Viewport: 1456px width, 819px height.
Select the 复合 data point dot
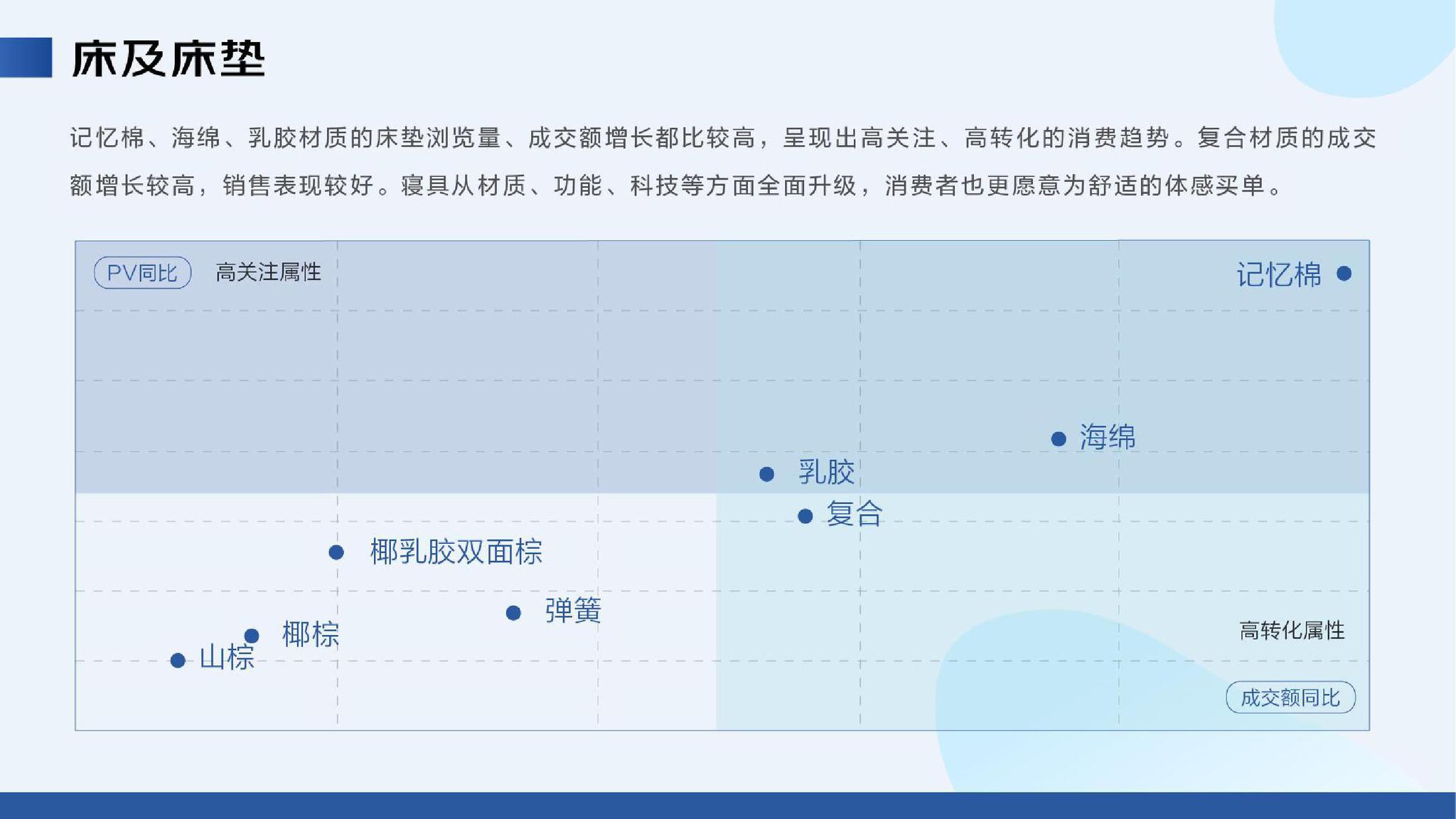coord(805,516)
